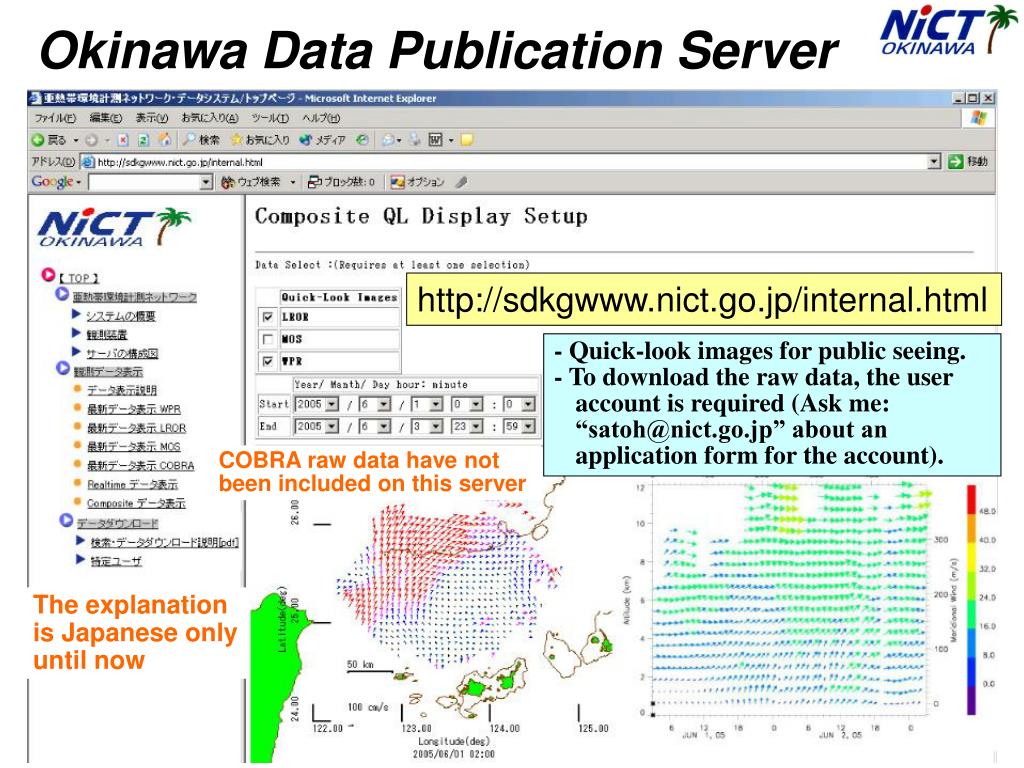Click the Refresh page icon
The height and width of the screenshot is (768, 1024).
coord(144,140)
